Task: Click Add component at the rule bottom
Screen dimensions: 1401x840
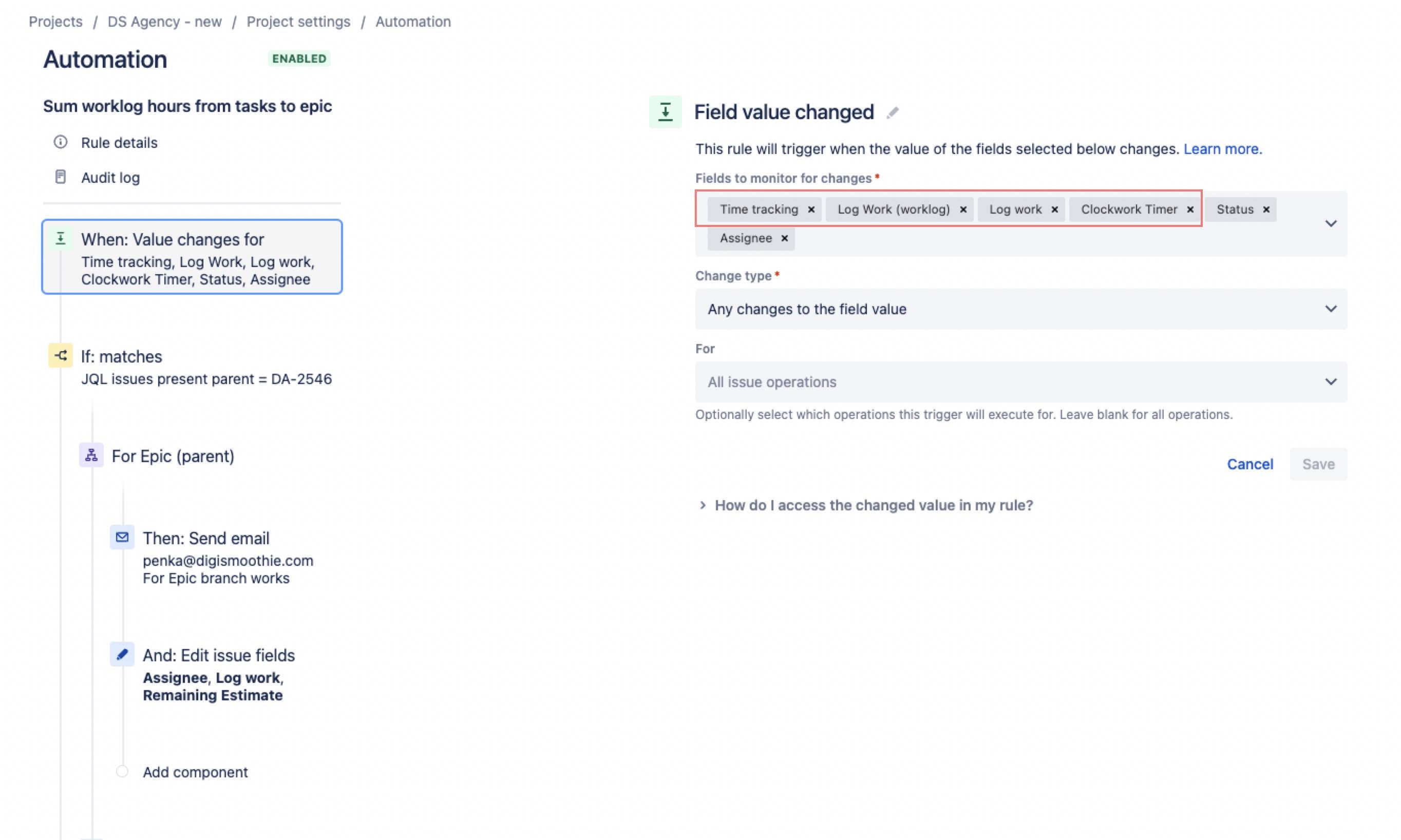Action: tap(195, 772)
